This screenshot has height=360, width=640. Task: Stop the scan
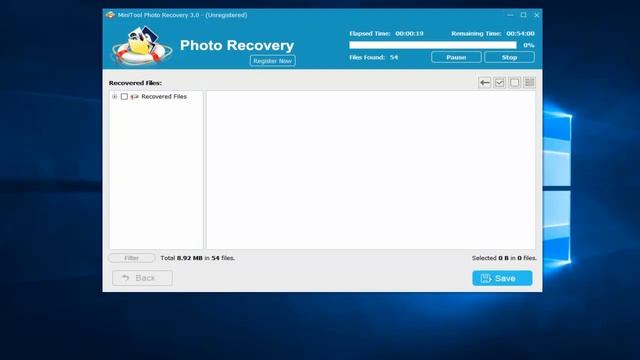509,58
